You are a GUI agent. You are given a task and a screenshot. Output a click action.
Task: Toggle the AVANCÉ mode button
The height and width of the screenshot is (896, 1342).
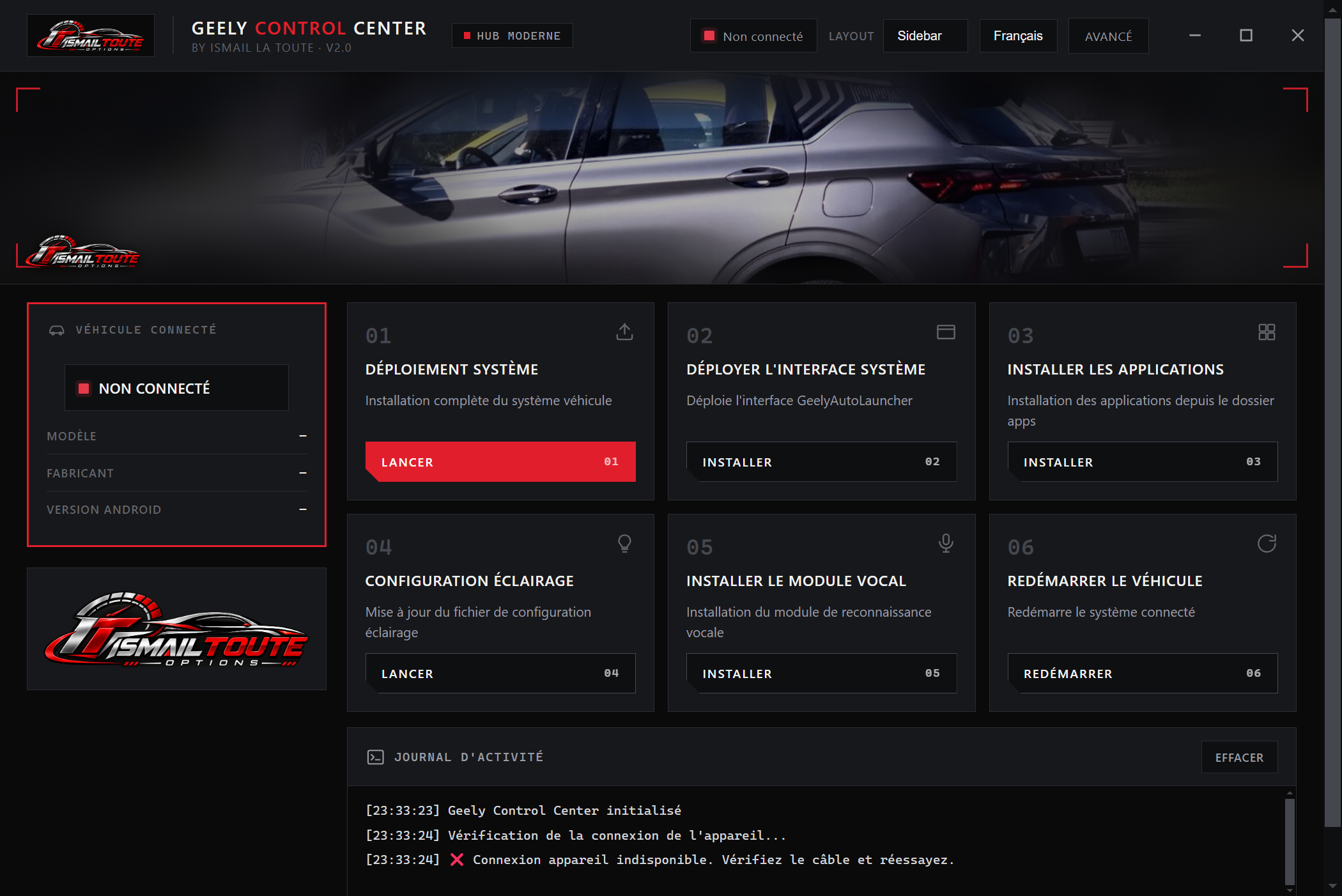(x=1108, y=36)
